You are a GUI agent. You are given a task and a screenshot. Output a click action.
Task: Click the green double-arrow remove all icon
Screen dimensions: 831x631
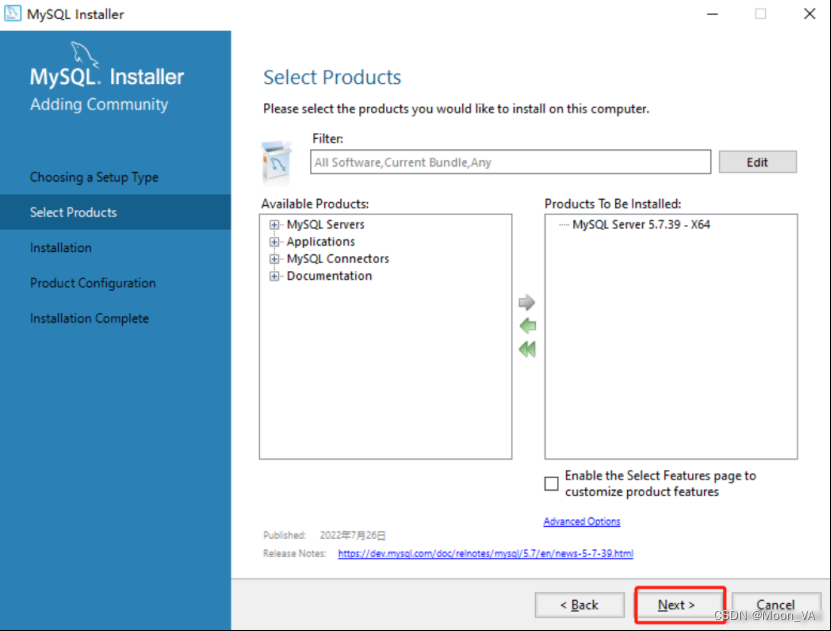(x=527, y=349)
